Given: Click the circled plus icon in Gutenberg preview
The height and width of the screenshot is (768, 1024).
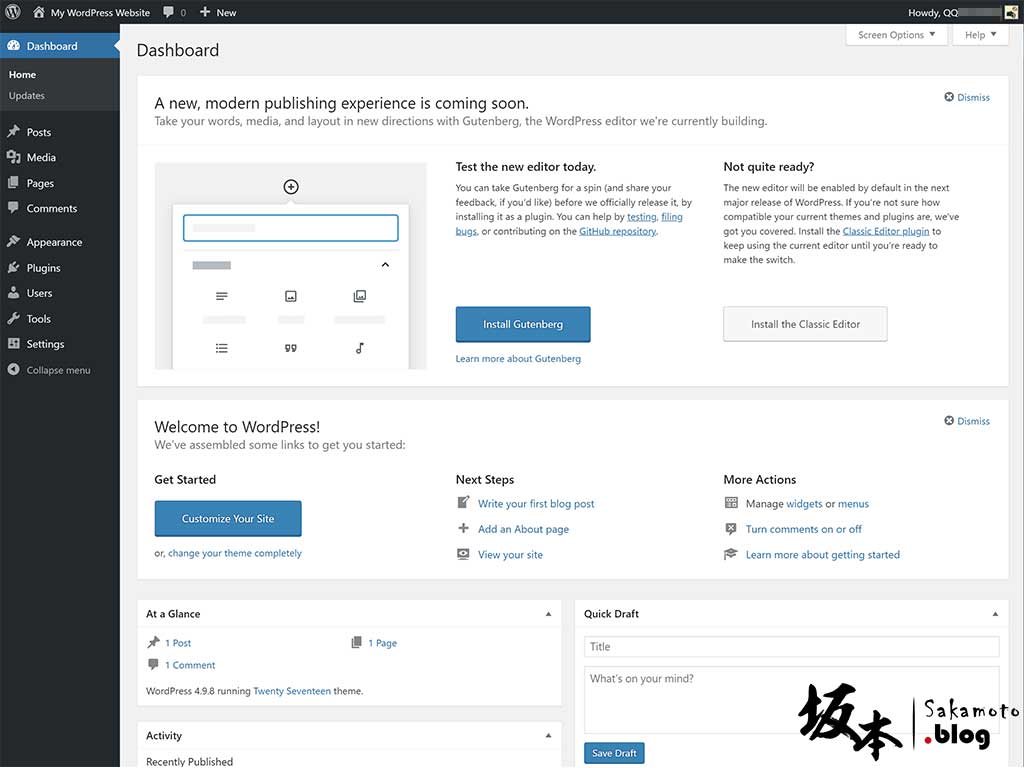Looking at the screenshot, I should 291,187.
